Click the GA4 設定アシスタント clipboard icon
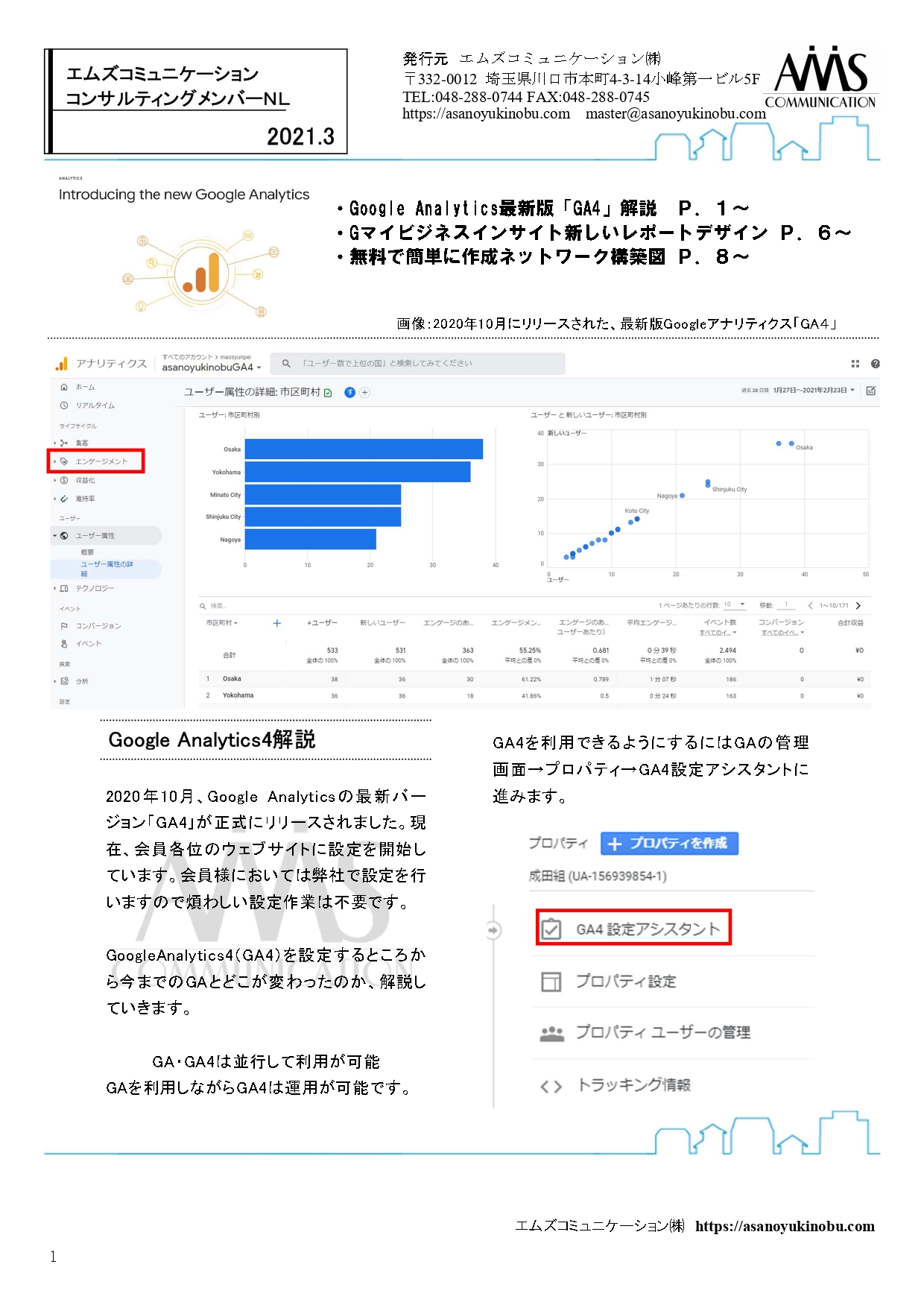The width and height of the screenshot is (924, 1308). click(x=551, y=929)
